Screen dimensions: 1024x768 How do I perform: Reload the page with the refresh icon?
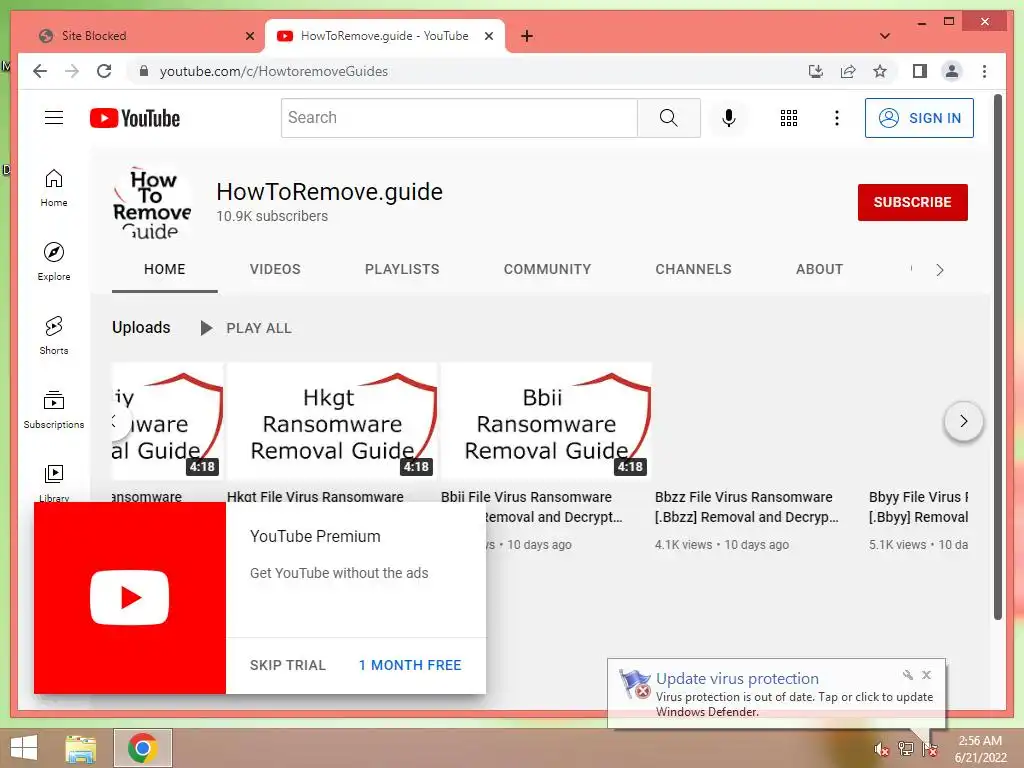point(104,71)
